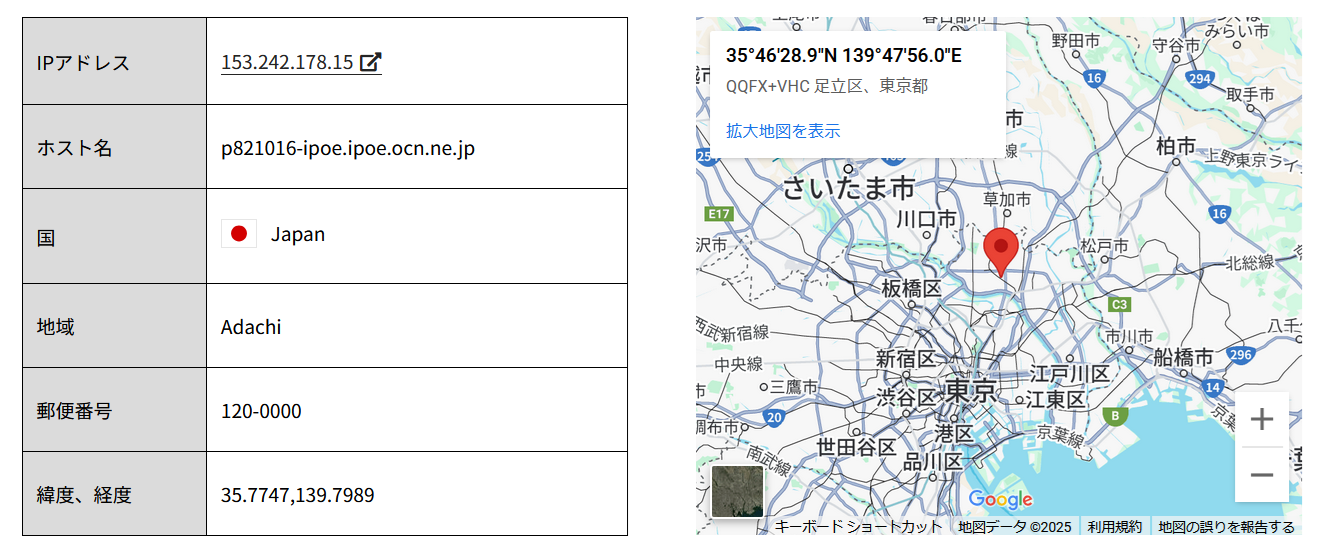Click the Adachi region value
The height and width of the screenshot is (547, 1322).
[251, 326]
